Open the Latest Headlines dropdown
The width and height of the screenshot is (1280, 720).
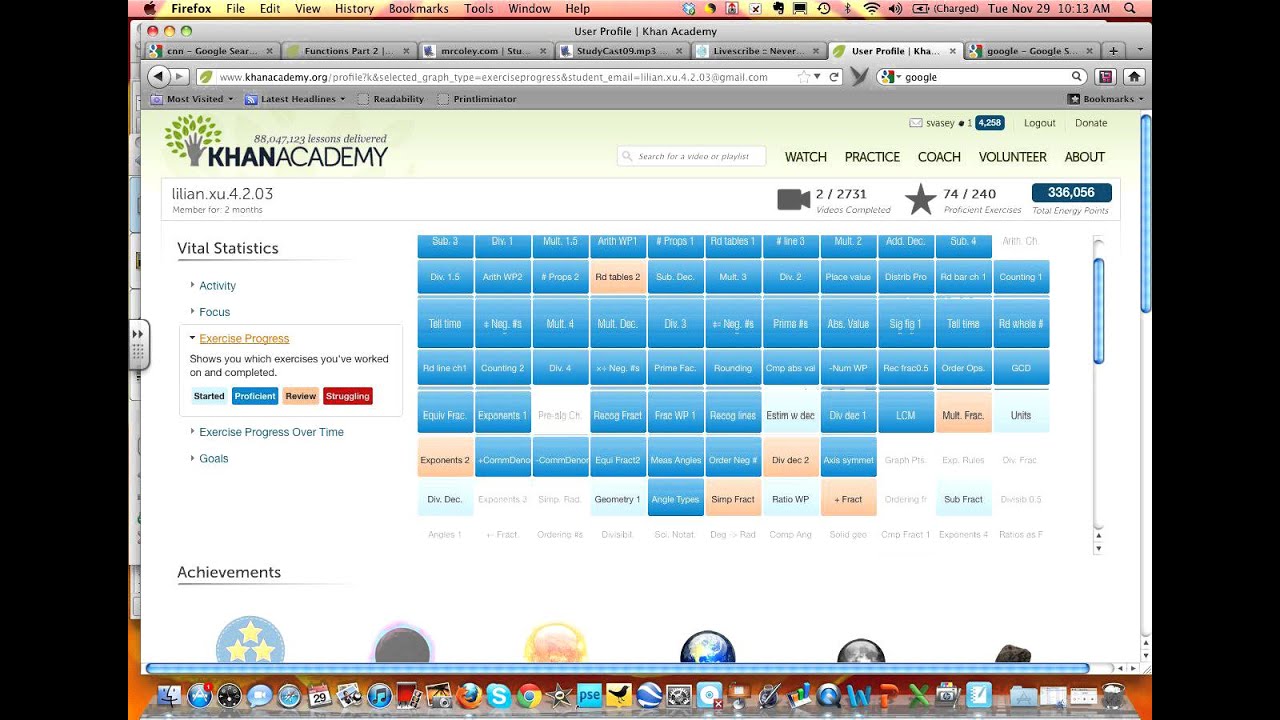point(295,99)
